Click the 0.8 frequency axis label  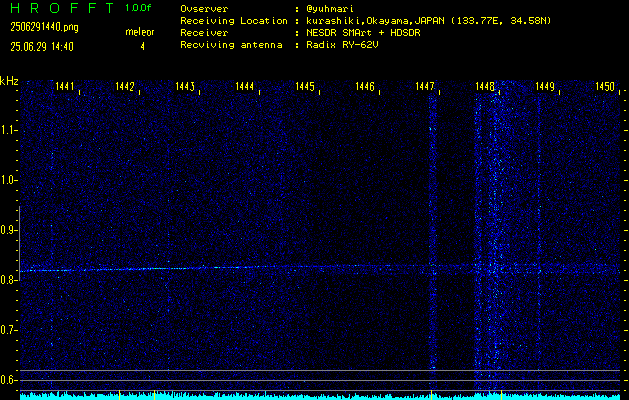tap(8, 280)
